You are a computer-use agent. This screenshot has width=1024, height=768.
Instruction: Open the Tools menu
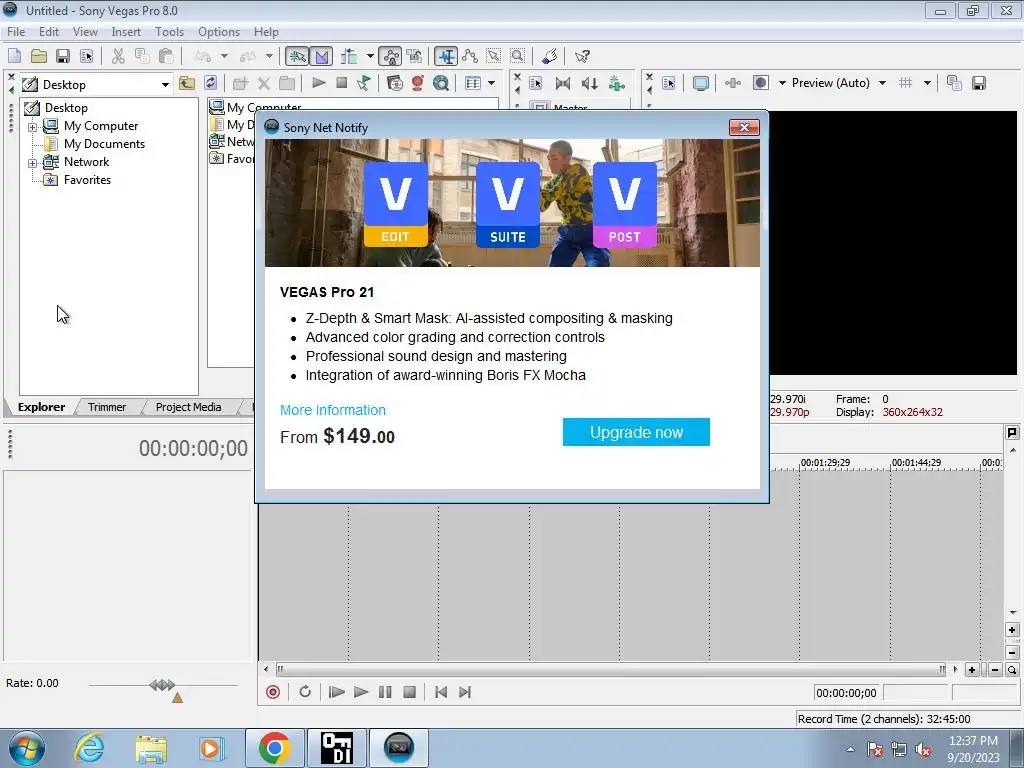point(169,31)
